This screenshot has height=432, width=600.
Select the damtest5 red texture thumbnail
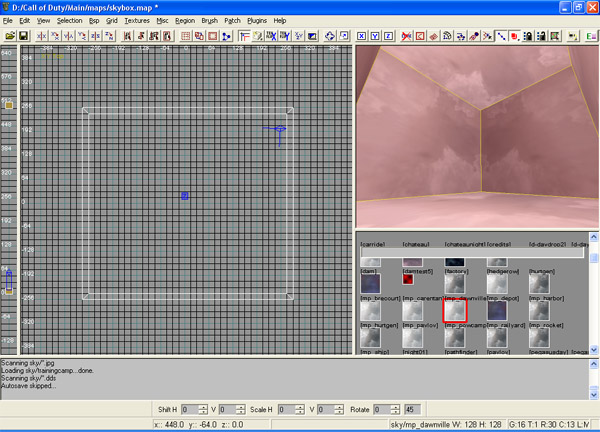click(x=408, y=279)
